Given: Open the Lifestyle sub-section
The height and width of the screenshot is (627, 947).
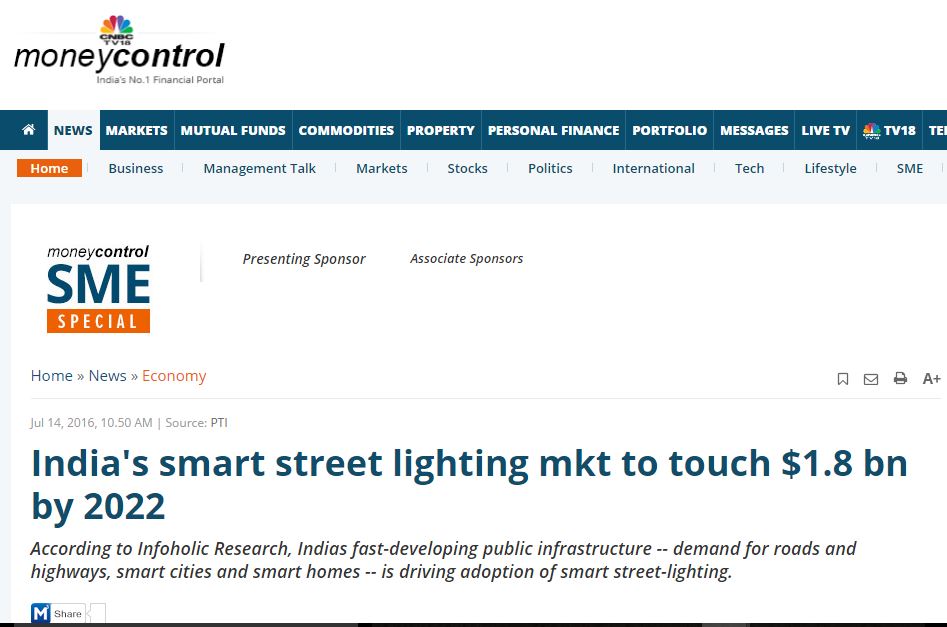Looking at the screenshot, I should 830,169.
